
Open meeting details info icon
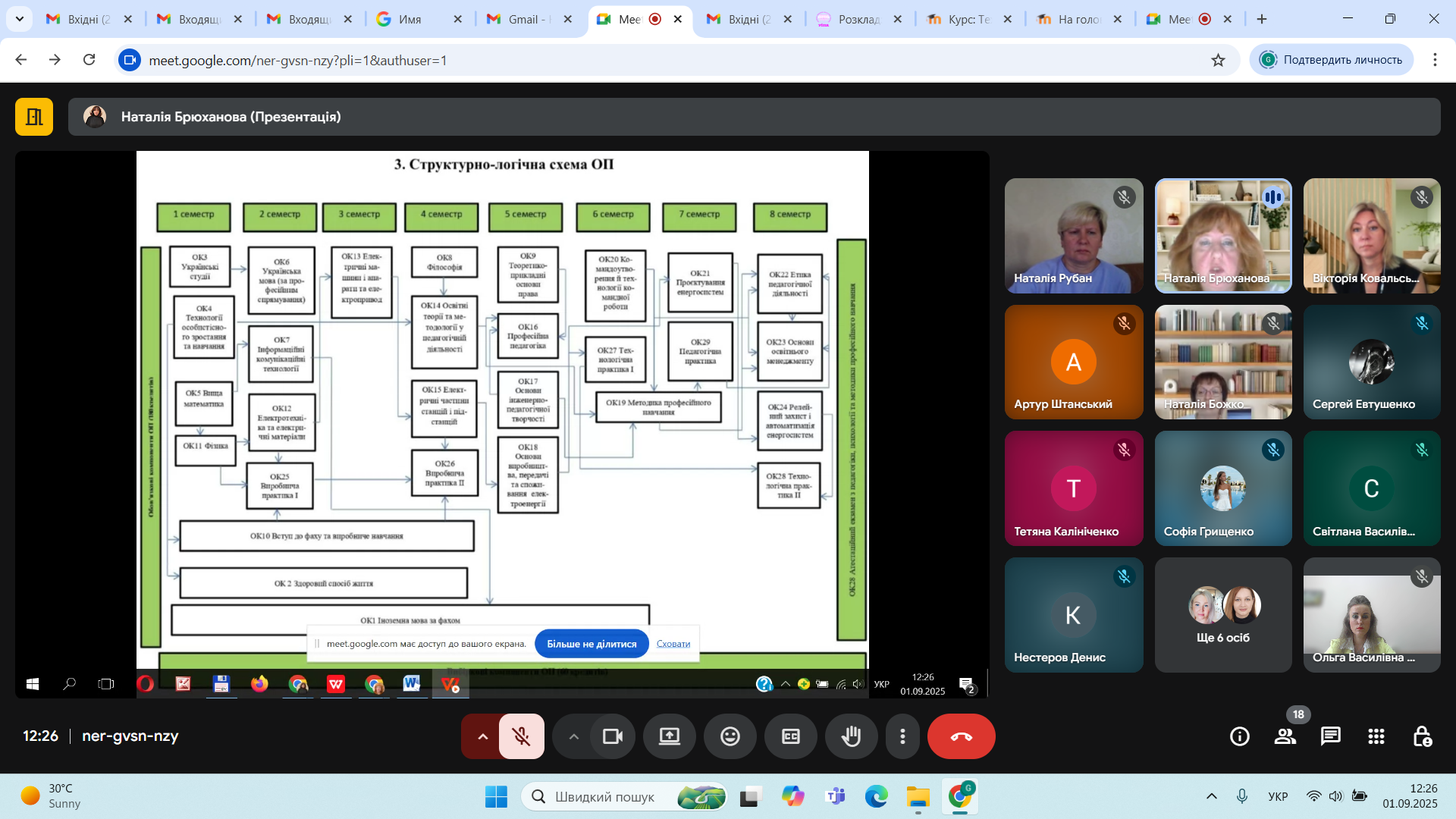pyautogui.click(x=1239, y=736)
